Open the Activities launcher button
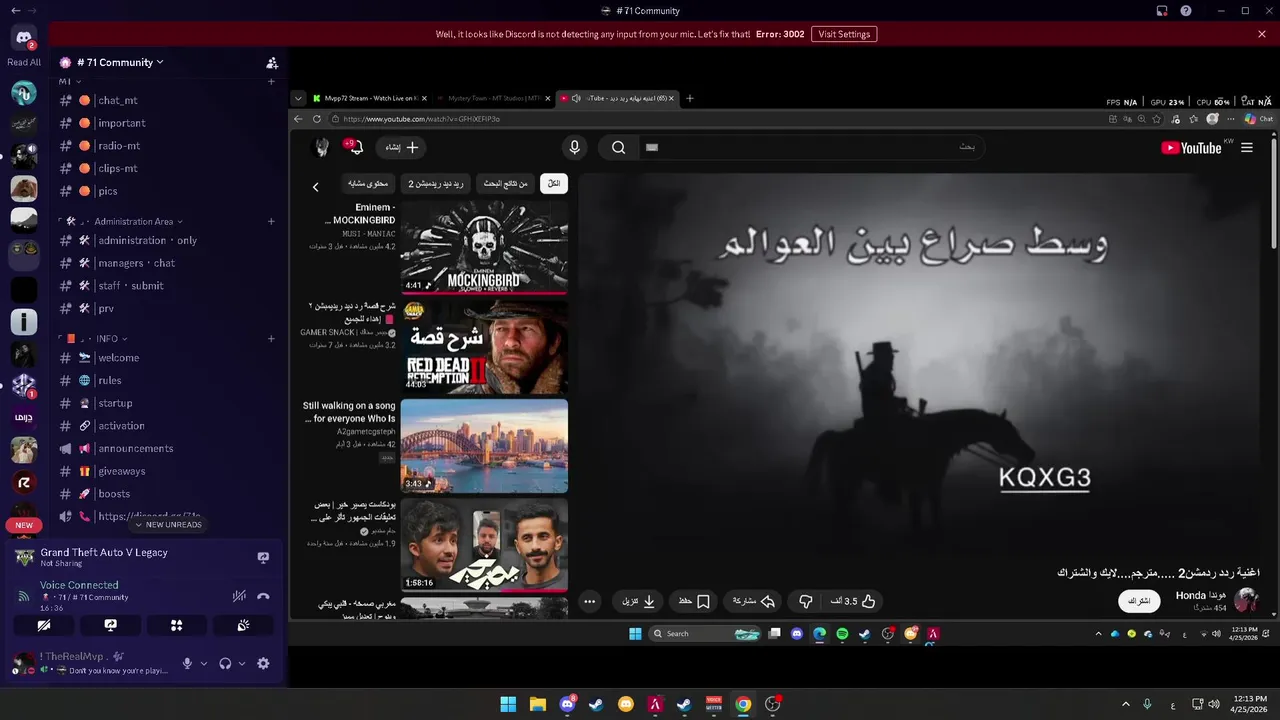 click(x=176, y=625)
